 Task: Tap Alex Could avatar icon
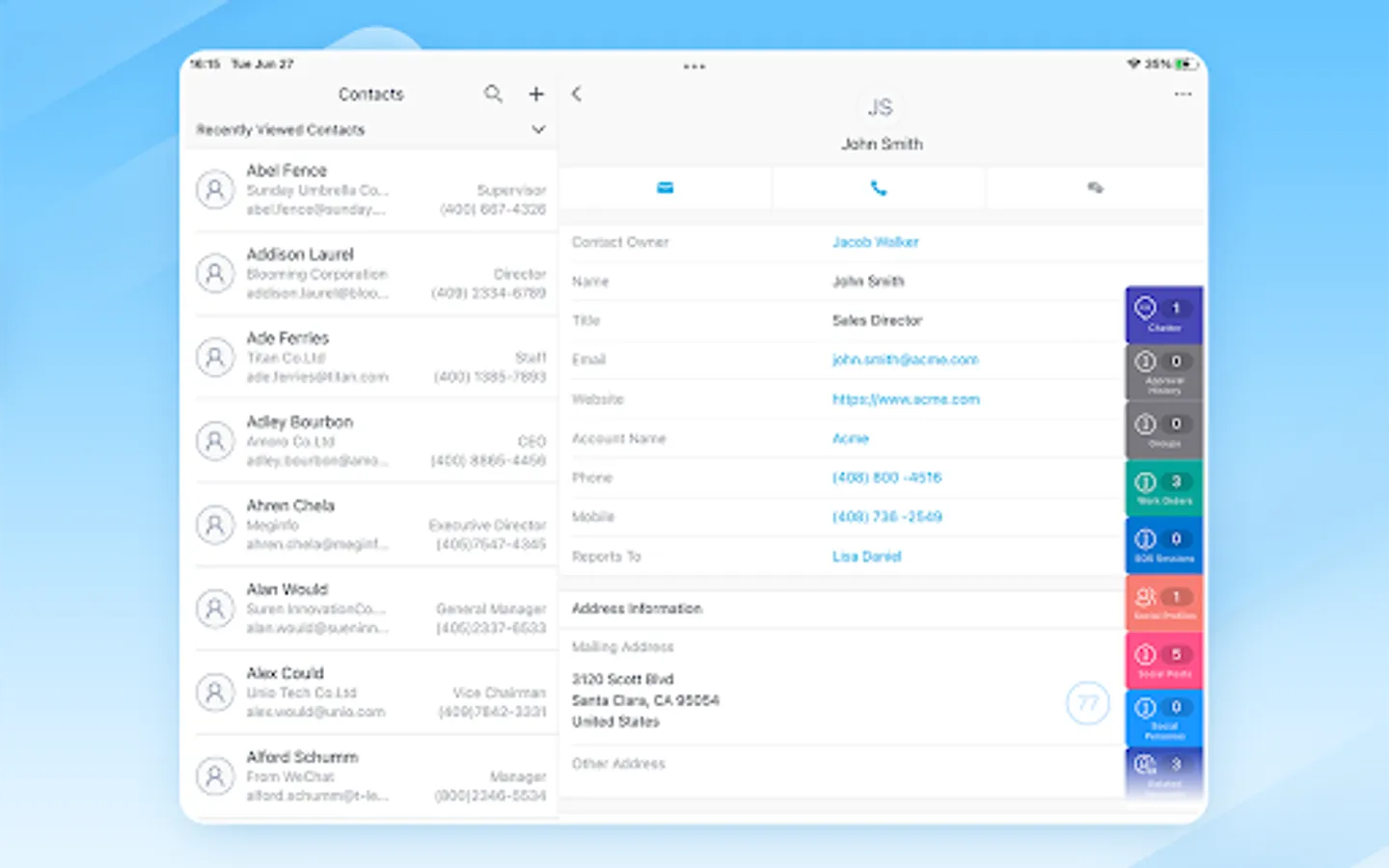click(x=215, y=692)
